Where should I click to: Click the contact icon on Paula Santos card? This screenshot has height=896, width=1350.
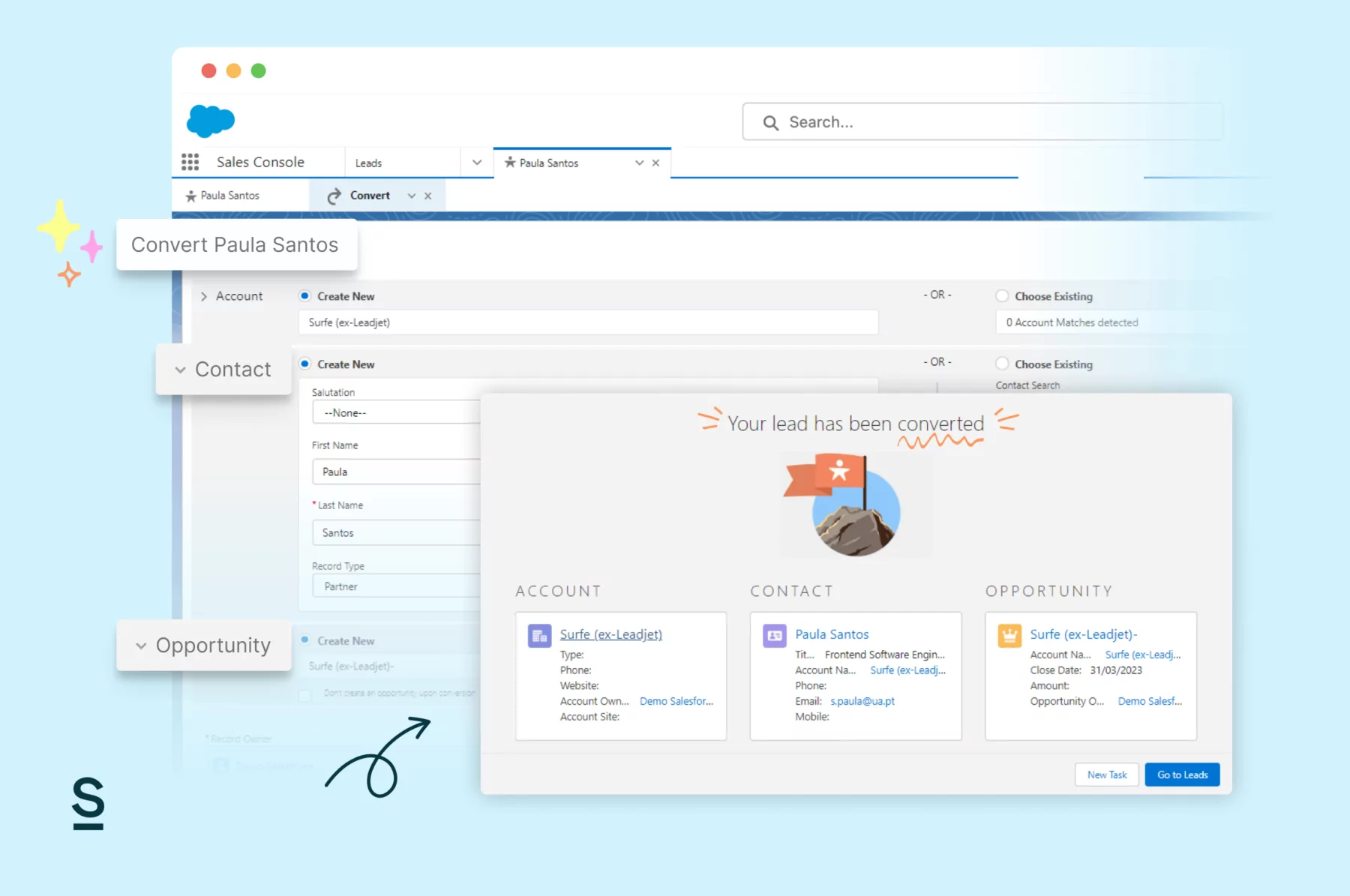(774, 635)
